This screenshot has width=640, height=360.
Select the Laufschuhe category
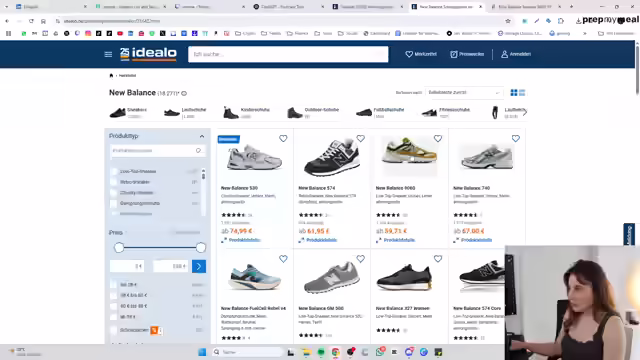click(x=185, y=112)
